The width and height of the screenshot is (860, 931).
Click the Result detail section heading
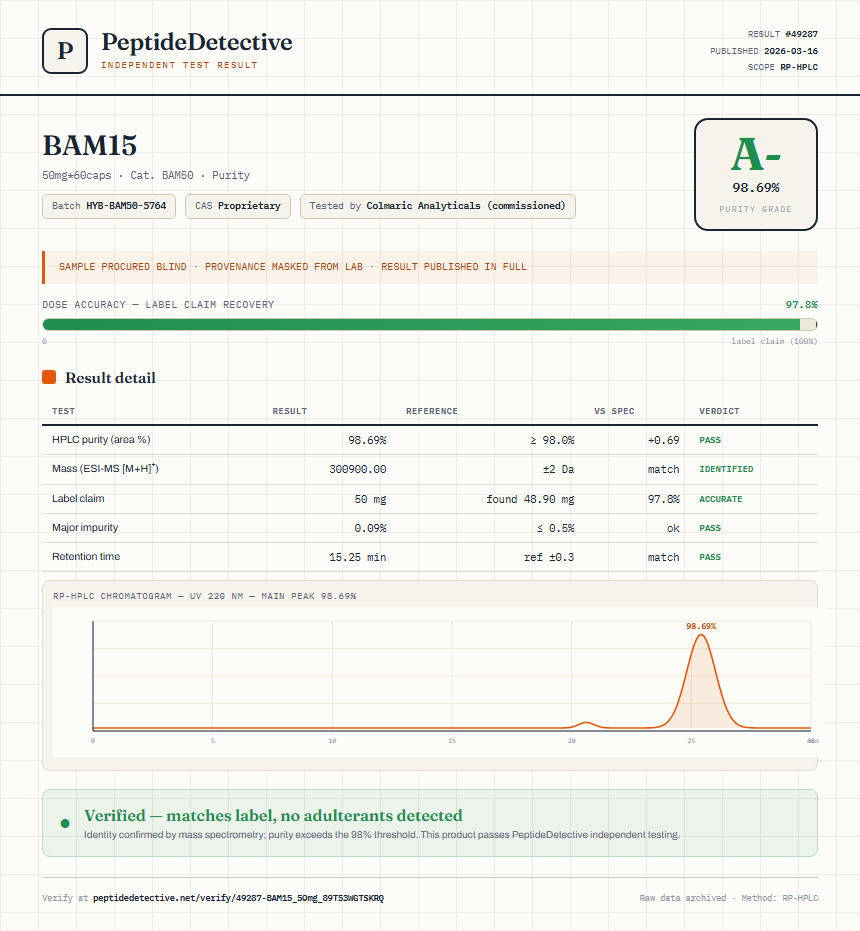tap(110, 378)
